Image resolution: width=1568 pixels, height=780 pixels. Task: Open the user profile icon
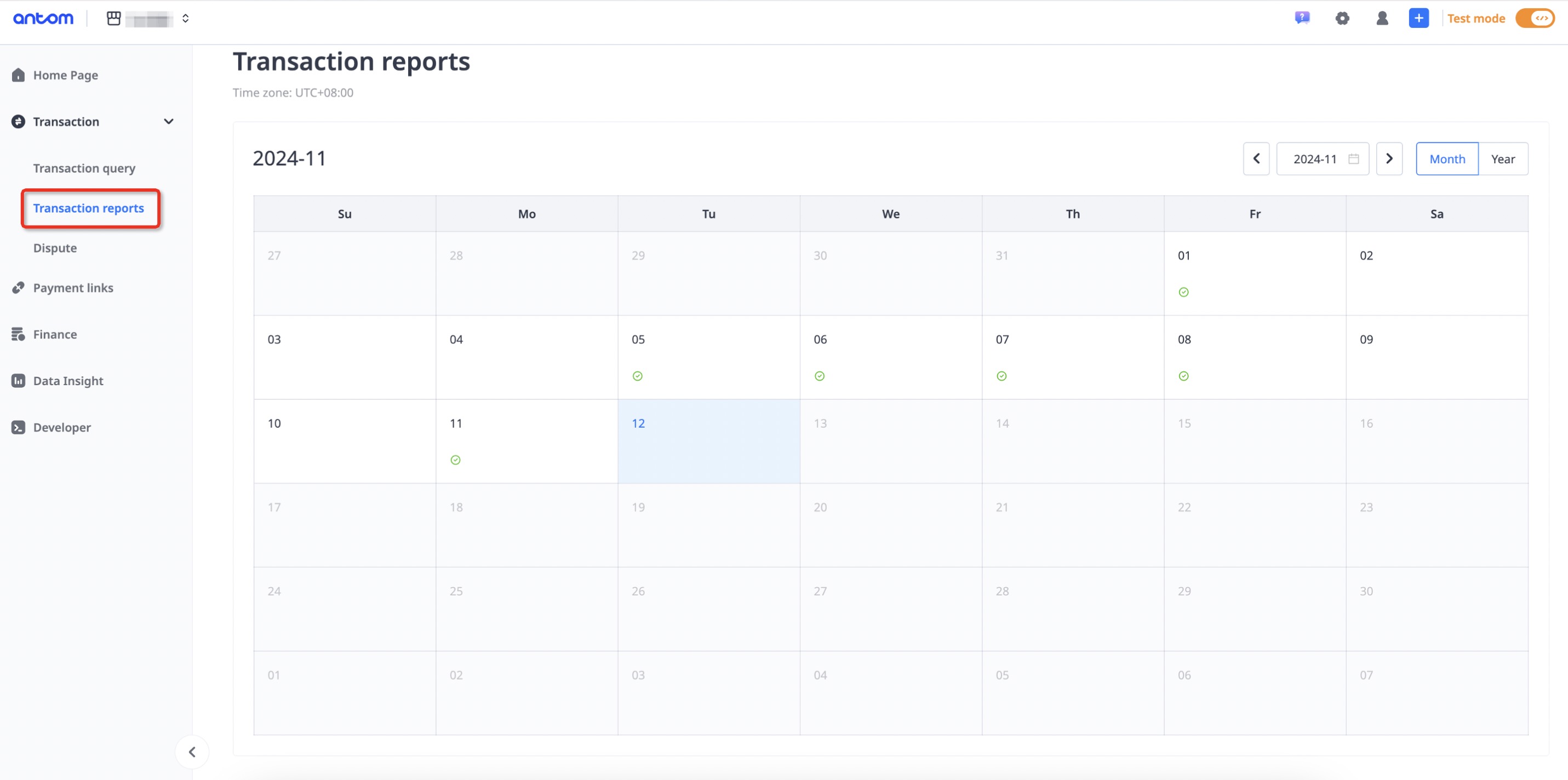[x=1382, y=18]
